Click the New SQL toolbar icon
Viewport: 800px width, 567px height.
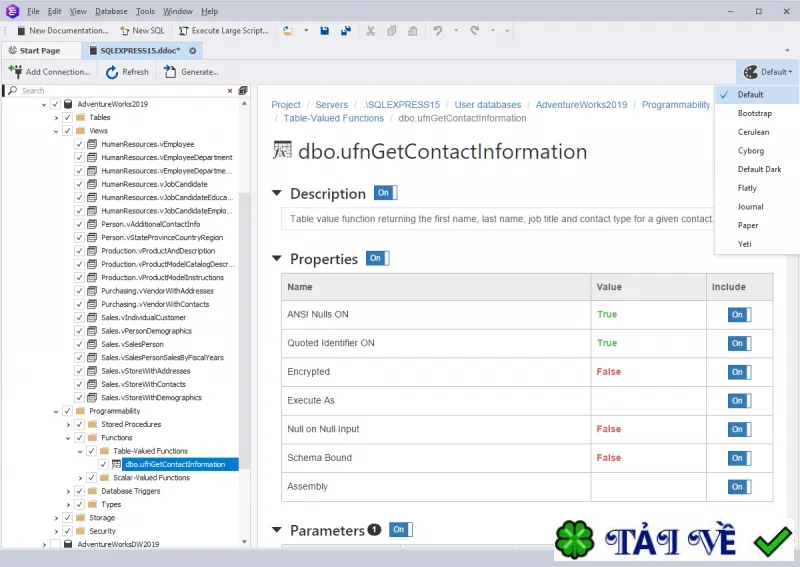pyautogui.click(x=125, y=31)
